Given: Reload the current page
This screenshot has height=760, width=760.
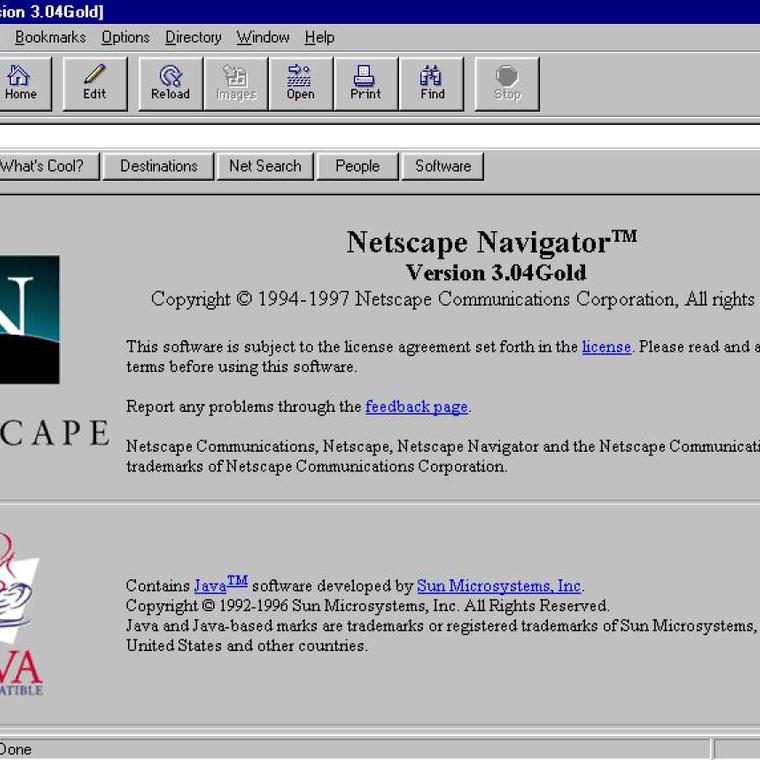Looking at the screenshot, I should click(x=170, y=83).
